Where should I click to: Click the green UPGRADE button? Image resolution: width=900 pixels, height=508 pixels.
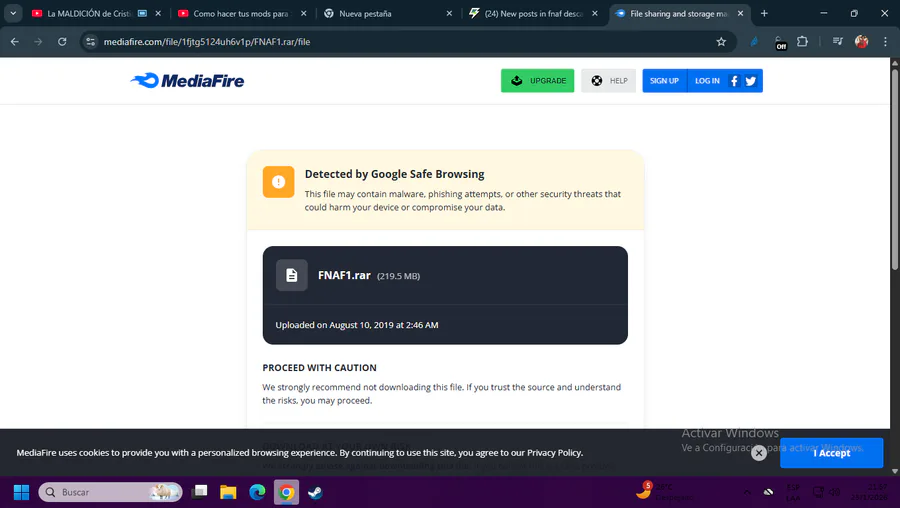(537, 81)
